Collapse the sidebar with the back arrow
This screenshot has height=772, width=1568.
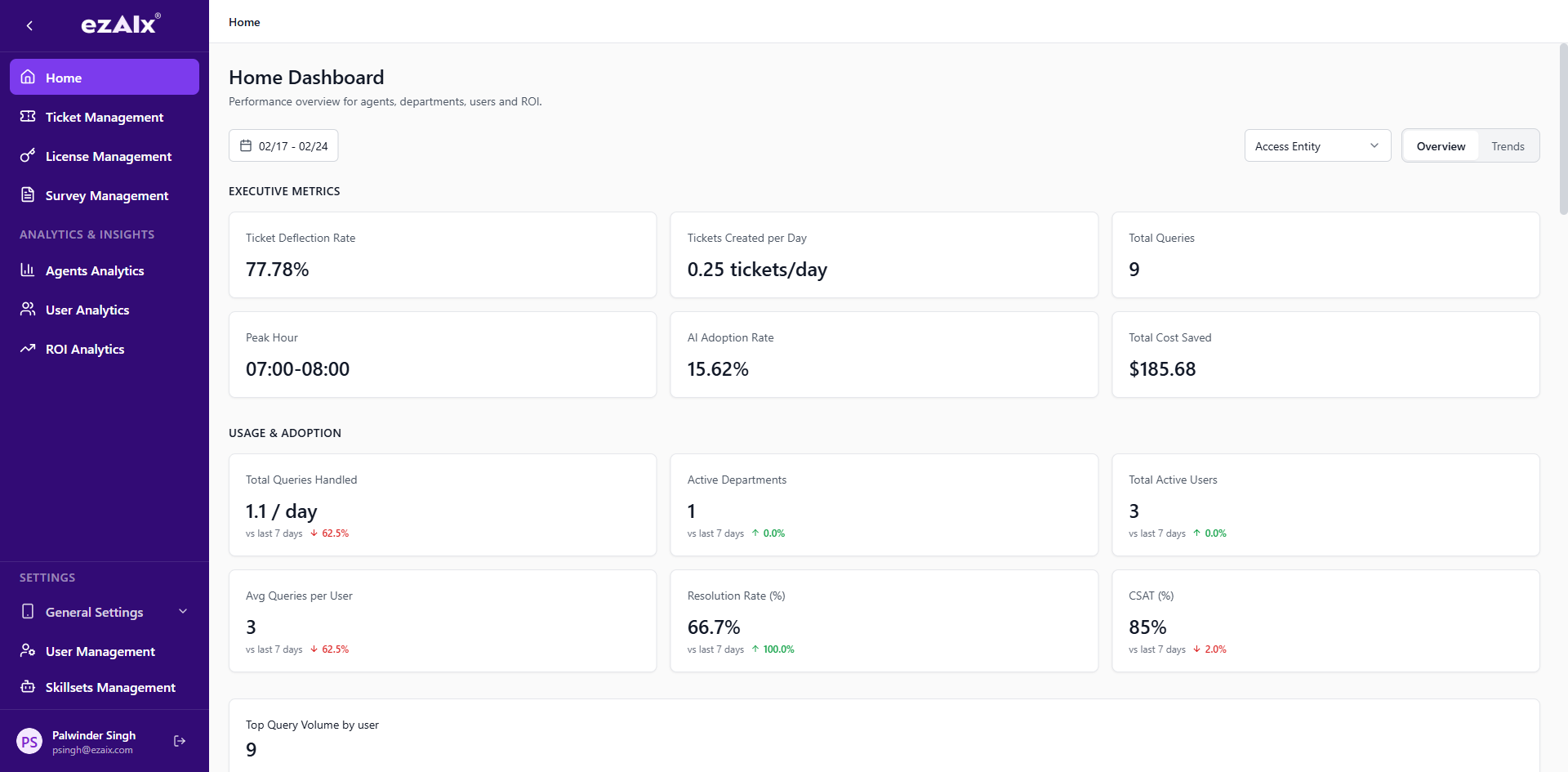pyautogui.click(x=29, y=25)
